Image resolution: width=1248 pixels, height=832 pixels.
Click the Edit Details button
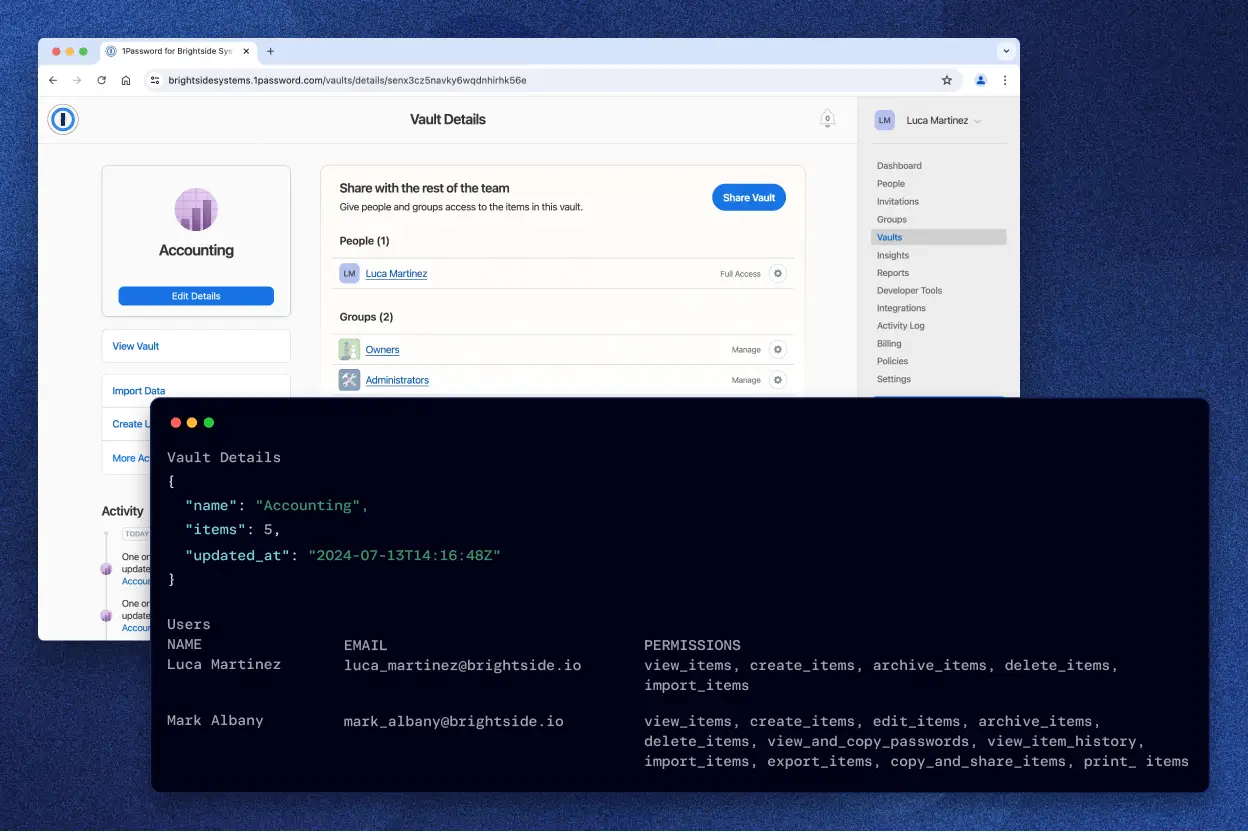pos(196,296)
